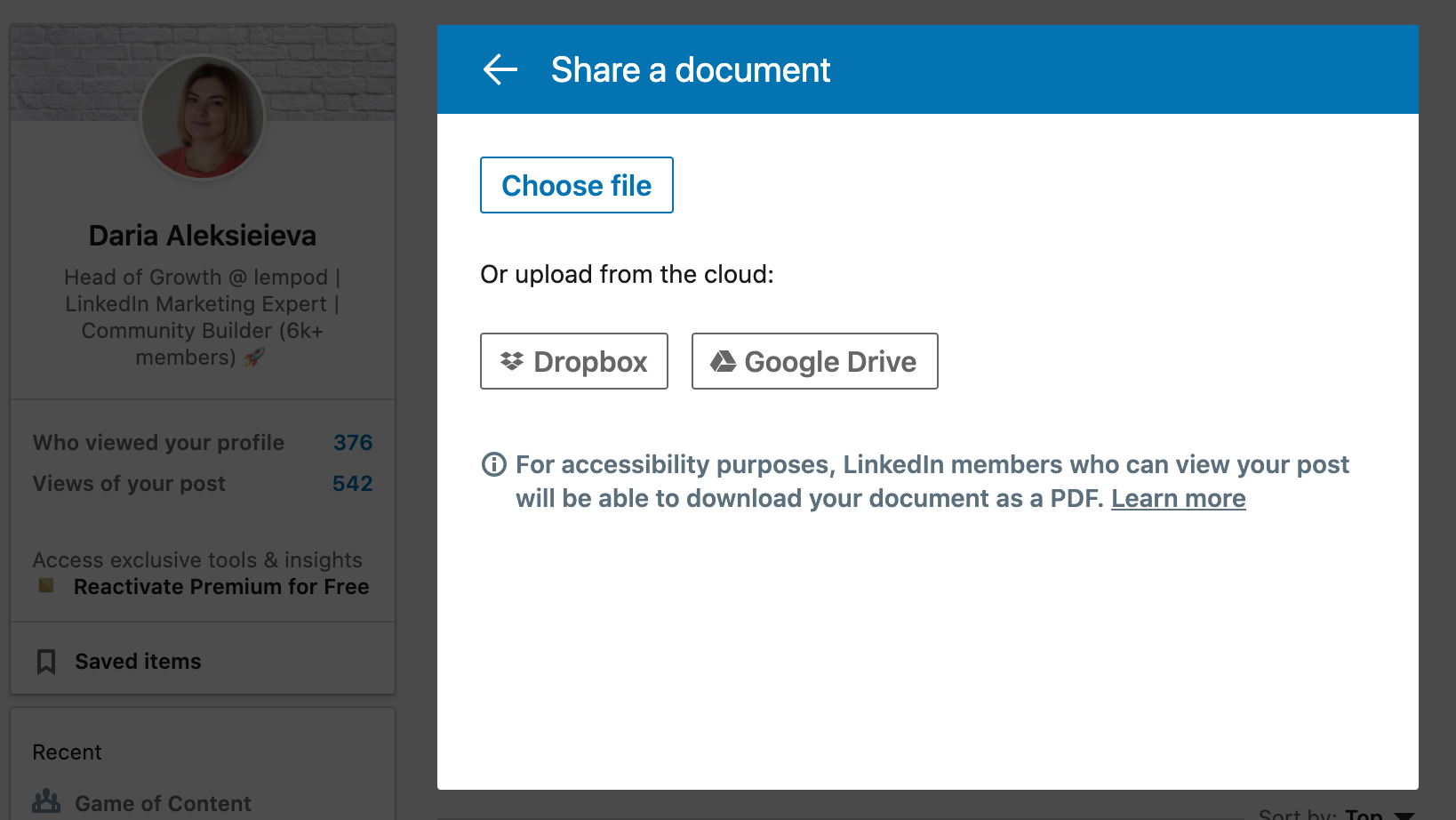
Task: Open the Learn more link
Action: click(1179, 498)
